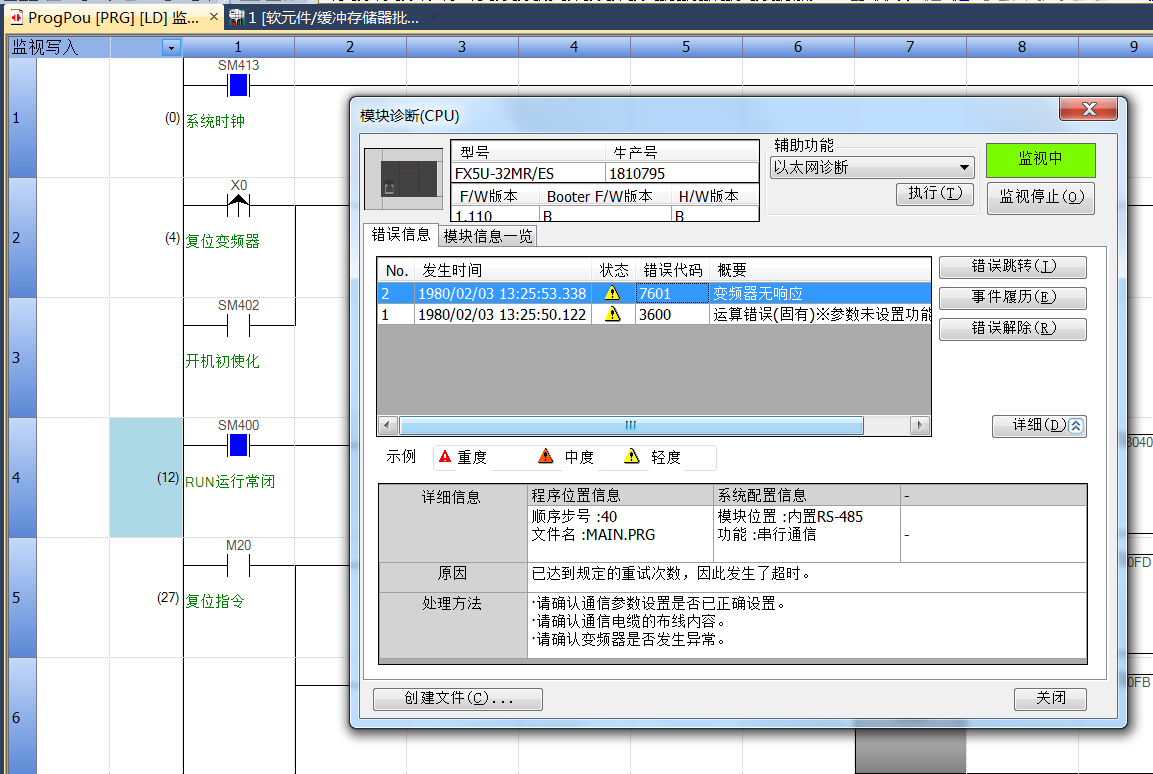This screenshot has height=774, width=1153.
Task: Select the SM400 always-on contact
Action: coord(238,445)
